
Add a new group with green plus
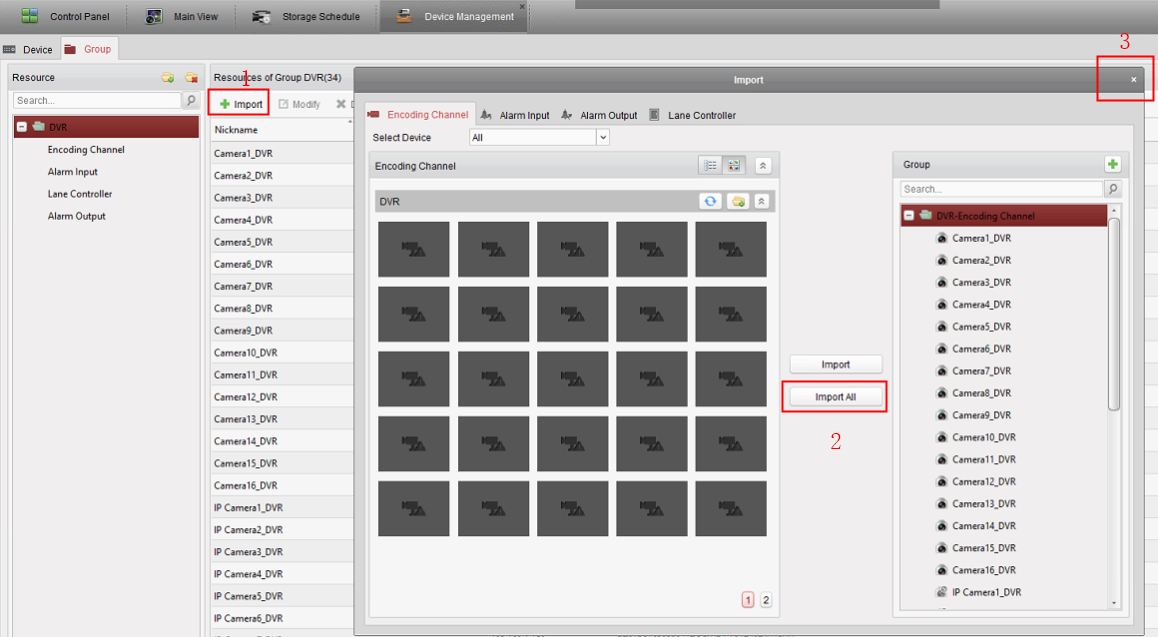(x=1113, y=164)
